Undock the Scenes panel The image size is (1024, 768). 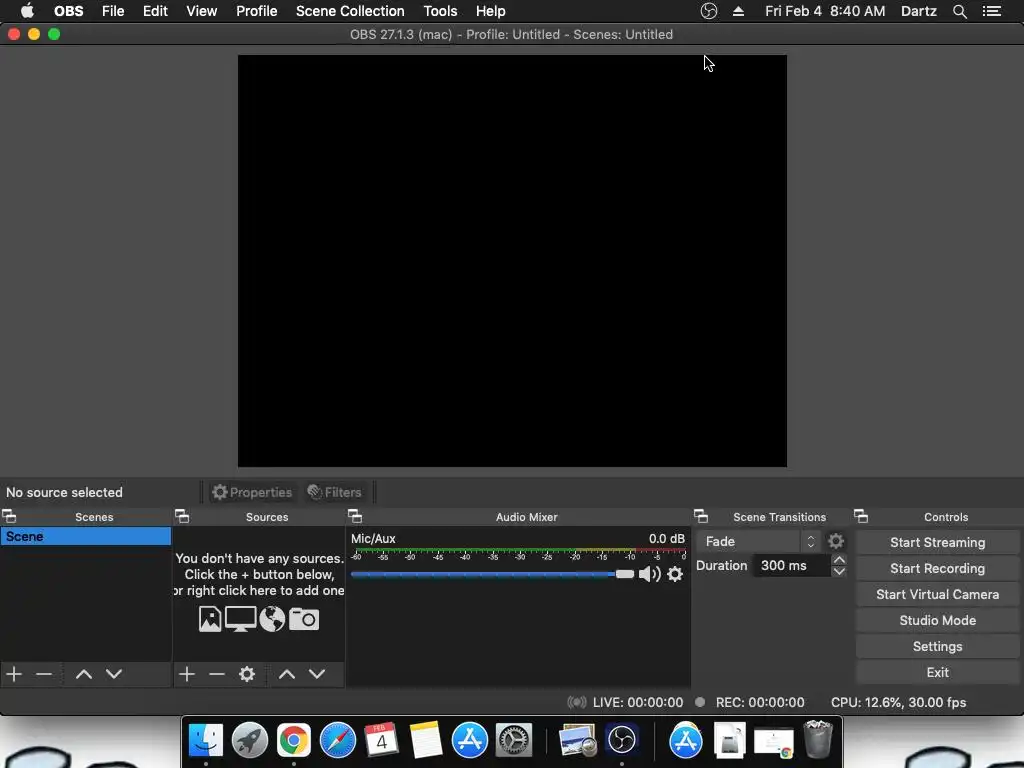click(9, 517)
